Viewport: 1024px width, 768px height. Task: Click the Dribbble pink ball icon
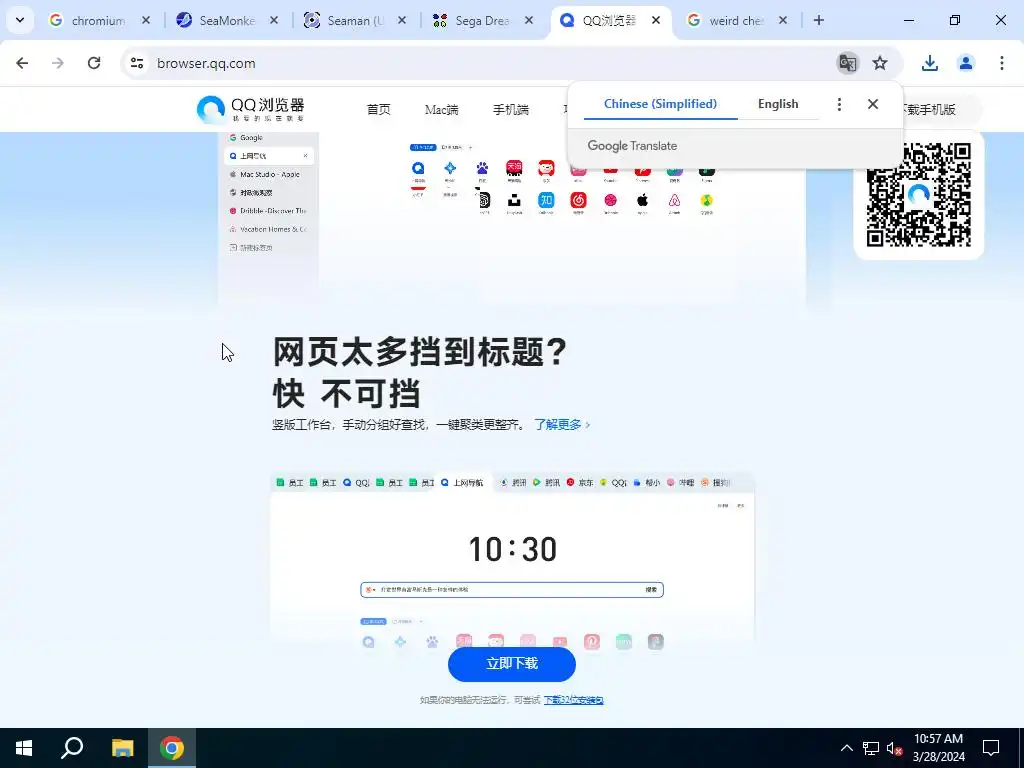(x=611, y=200)
